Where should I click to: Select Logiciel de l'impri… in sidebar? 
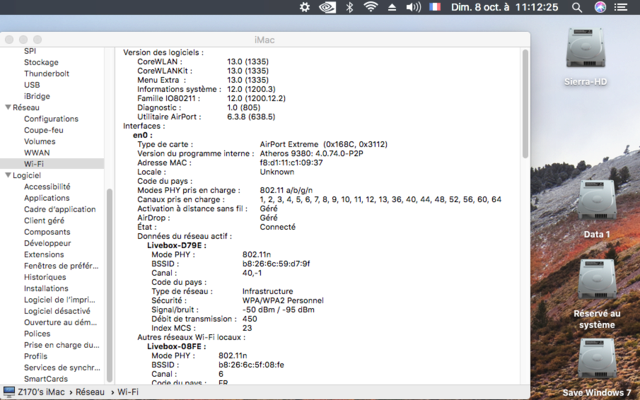59,300
